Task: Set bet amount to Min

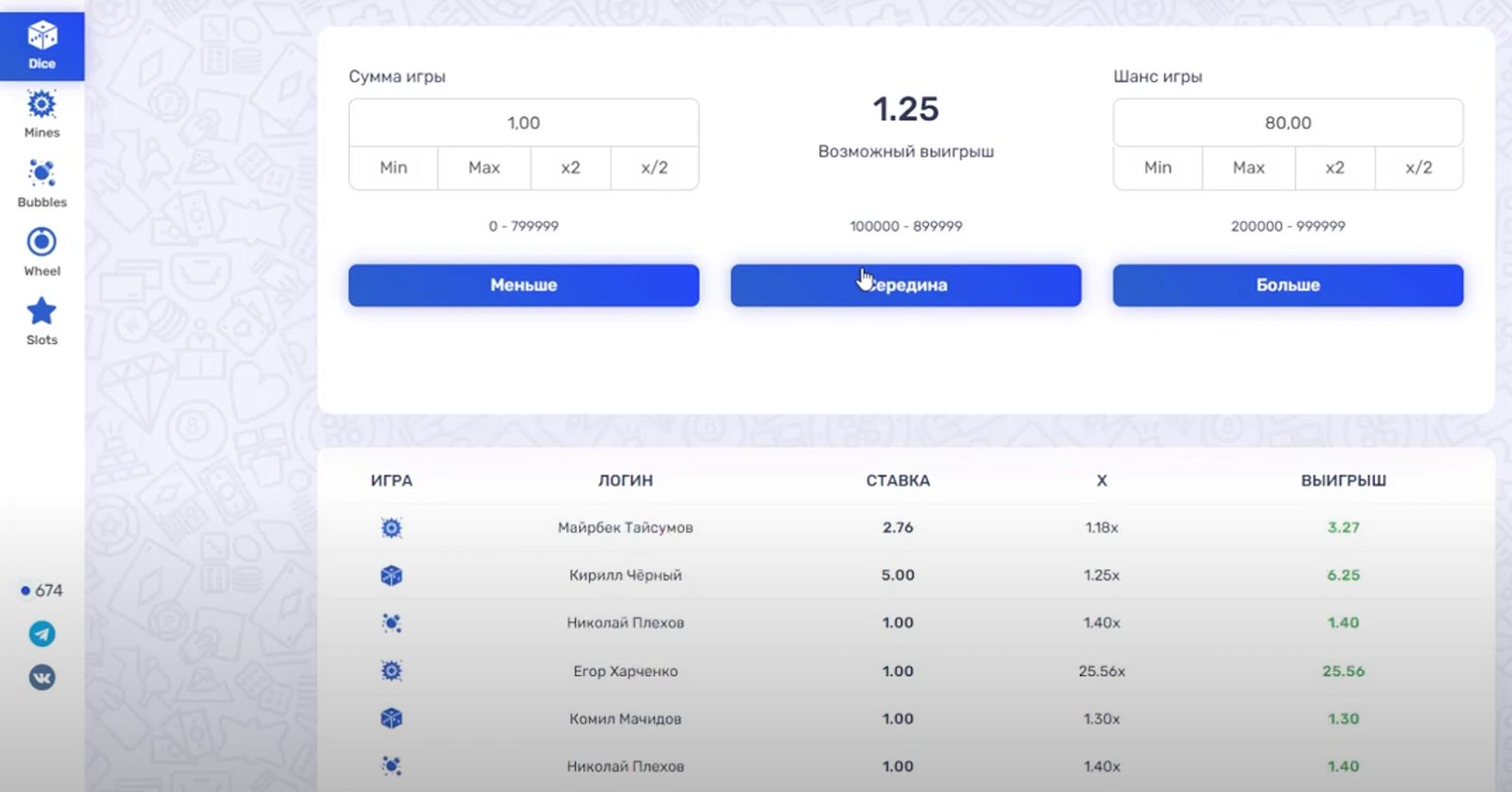Action: (x=393, y=168)
